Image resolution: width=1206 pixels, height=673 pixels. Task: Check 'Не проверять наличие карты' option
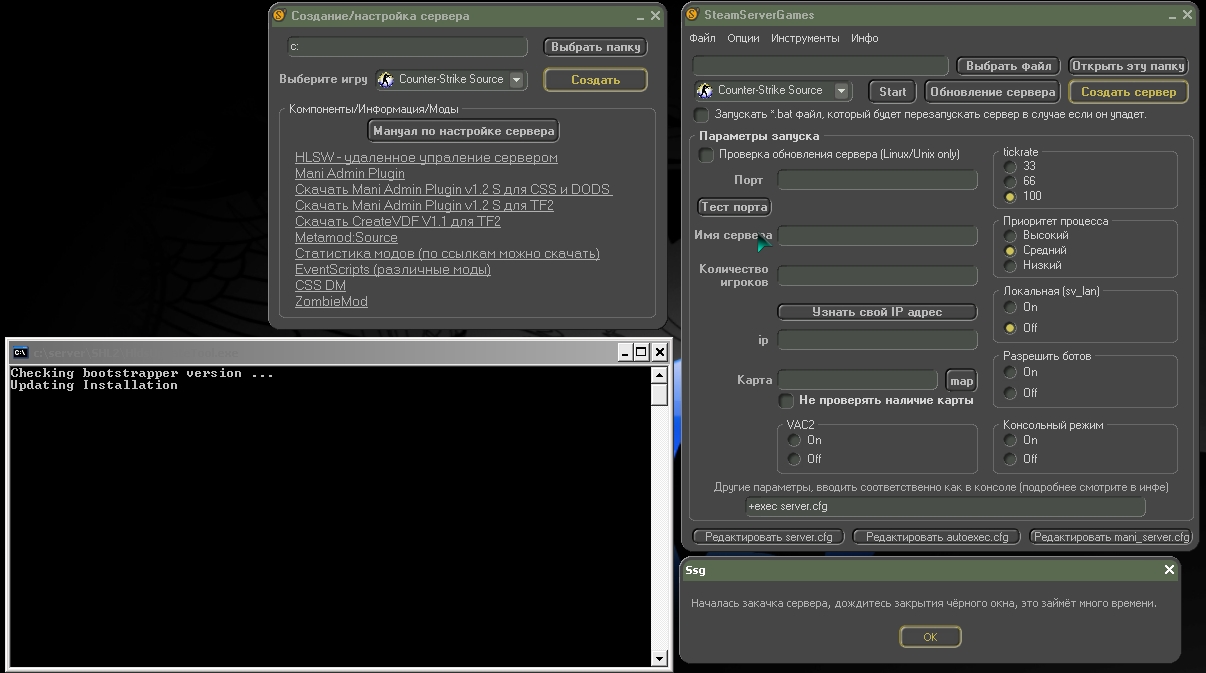coord(786,401)
